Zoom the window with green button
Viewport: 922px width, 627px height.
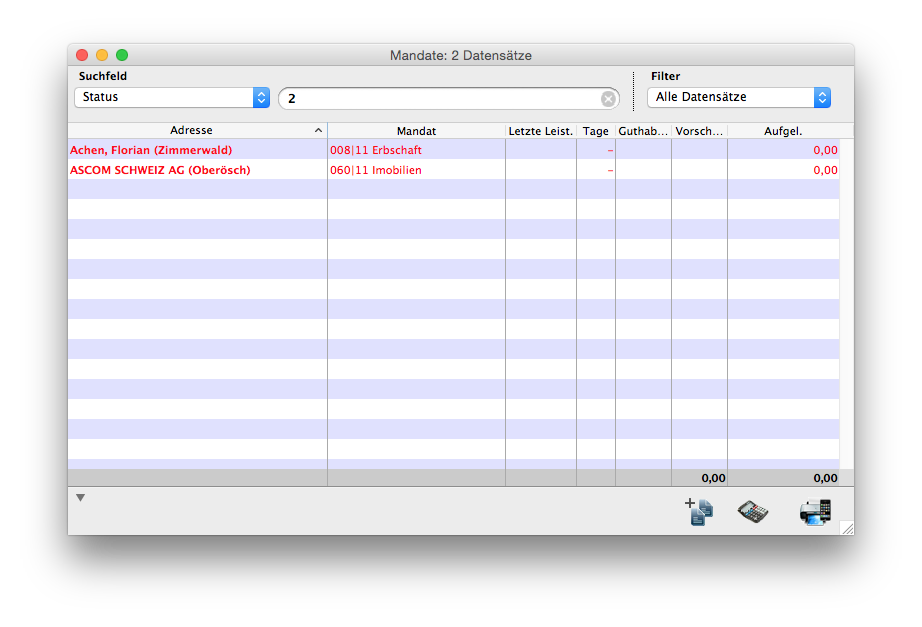coord(122,55)
